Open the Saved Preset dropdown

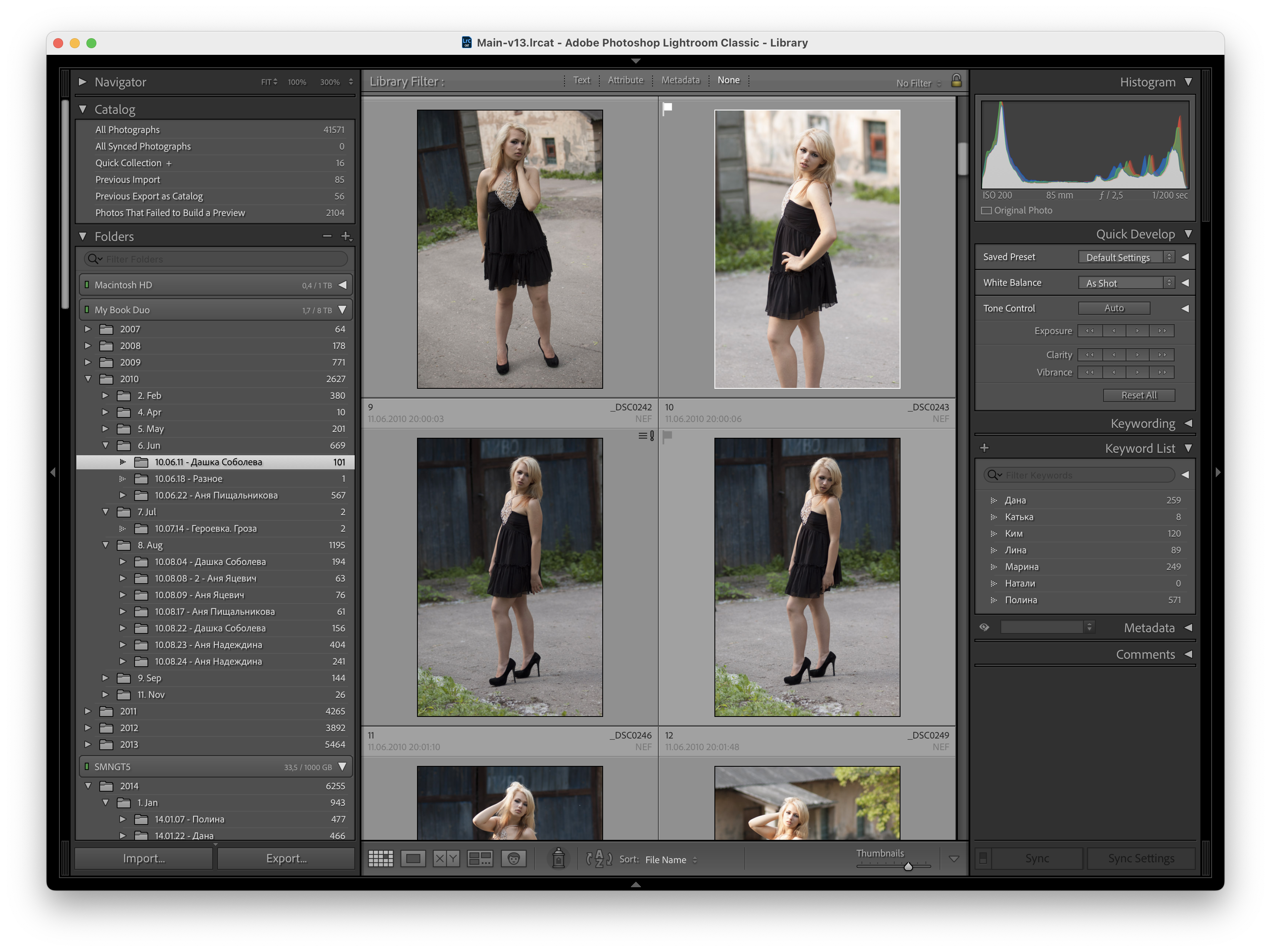[x=1126, y=257]
